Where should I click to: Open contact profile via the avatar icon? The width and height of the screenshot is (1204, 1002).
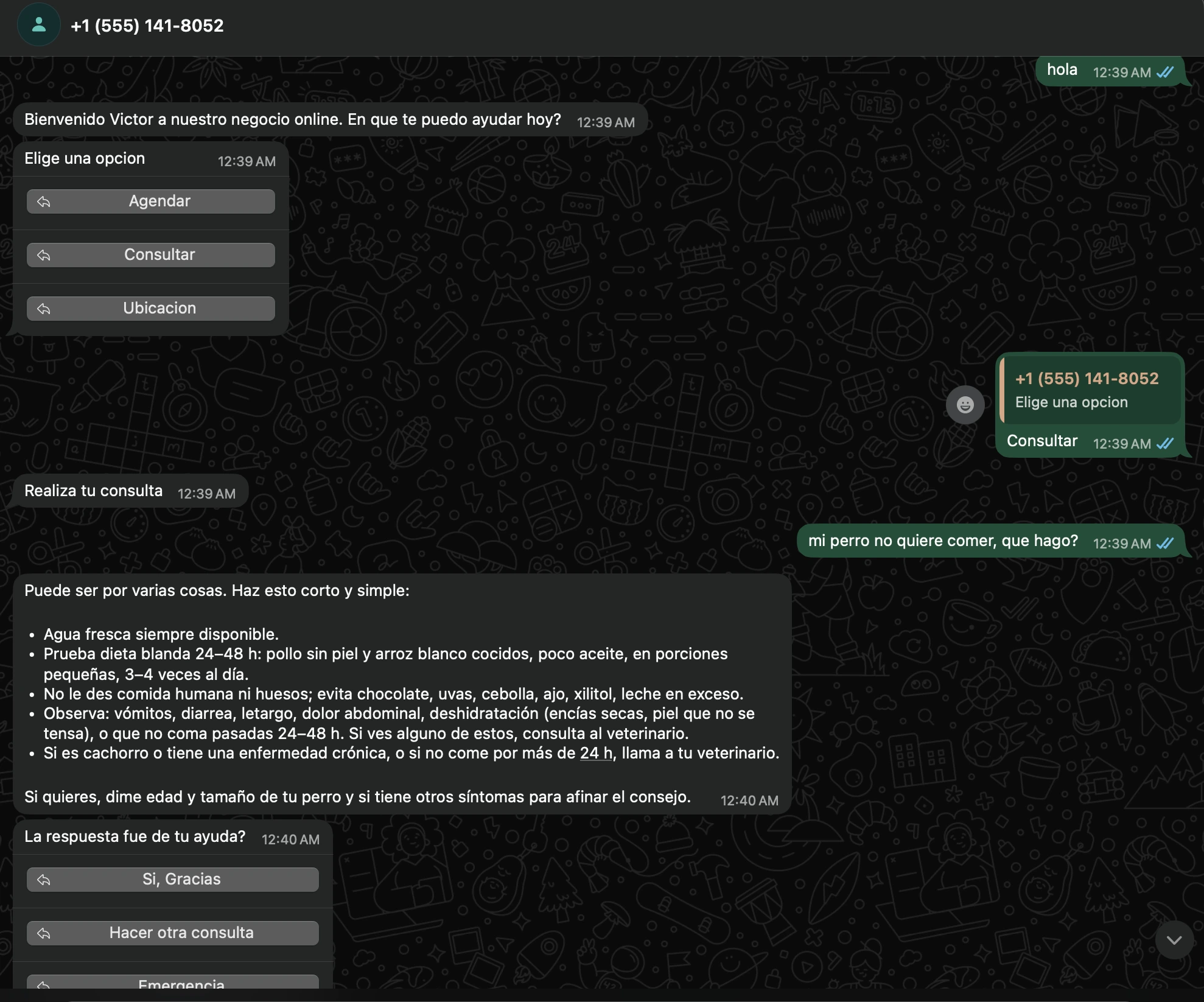tap(38, 26)
